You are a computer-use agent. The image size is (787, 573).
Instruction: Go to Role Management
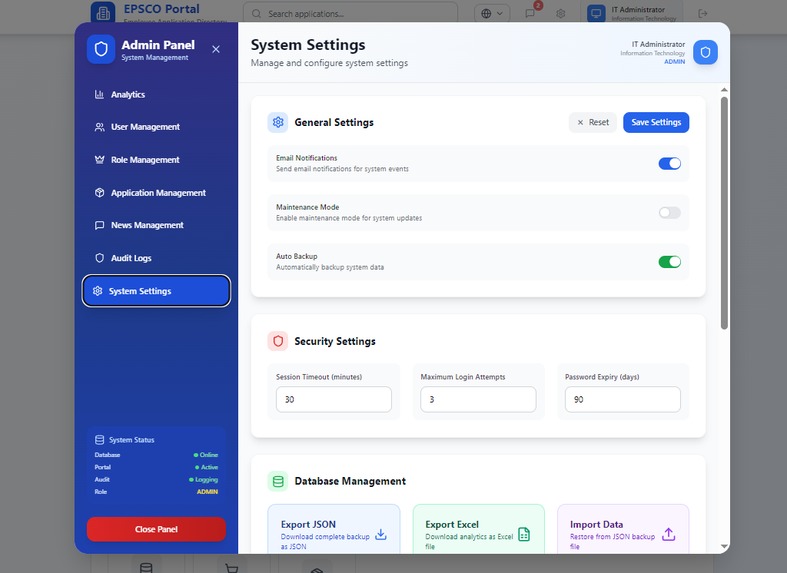156,160
